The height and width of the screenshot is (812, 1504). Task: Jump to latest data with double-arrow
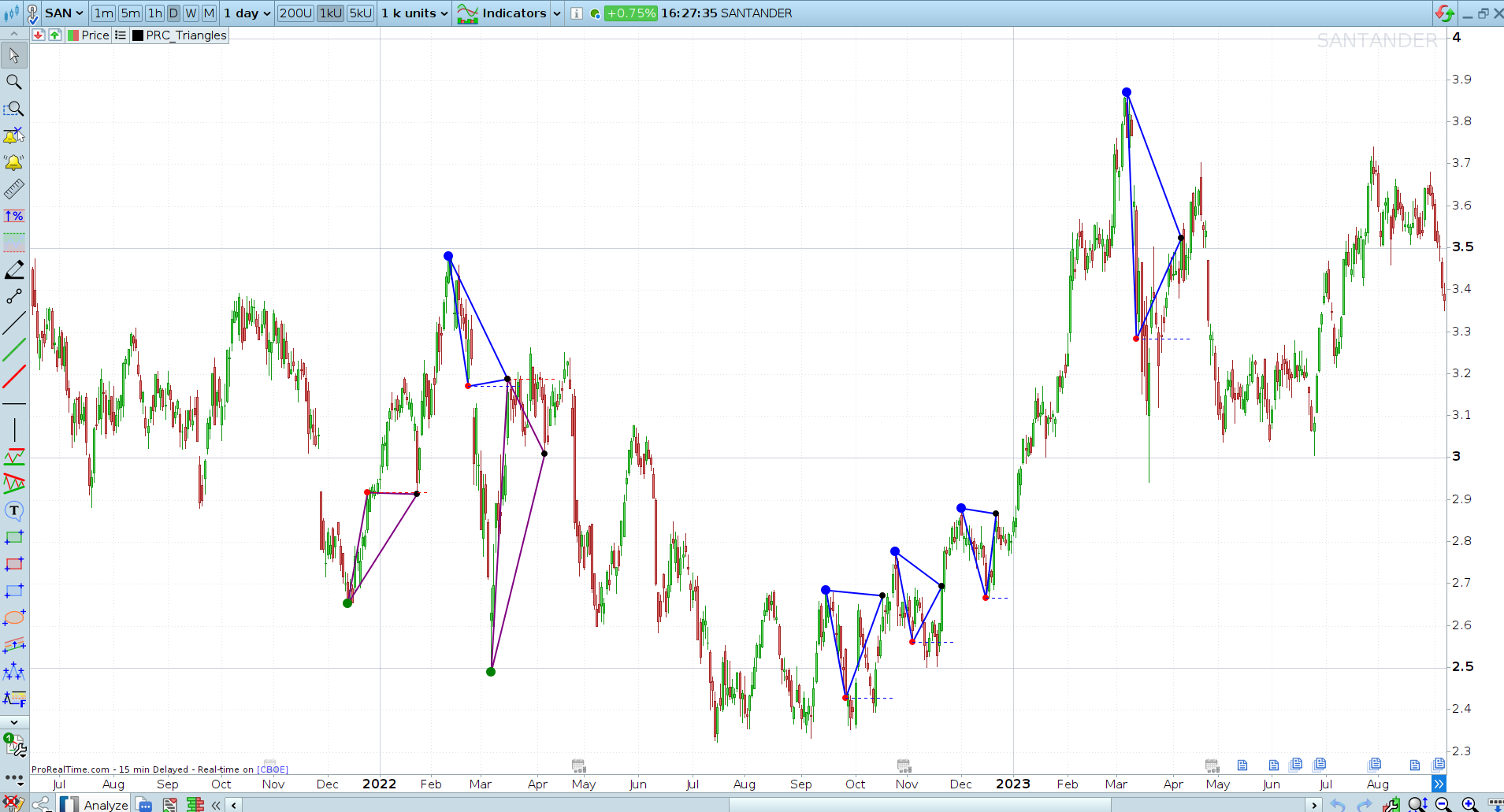(x=1439, y=784)
